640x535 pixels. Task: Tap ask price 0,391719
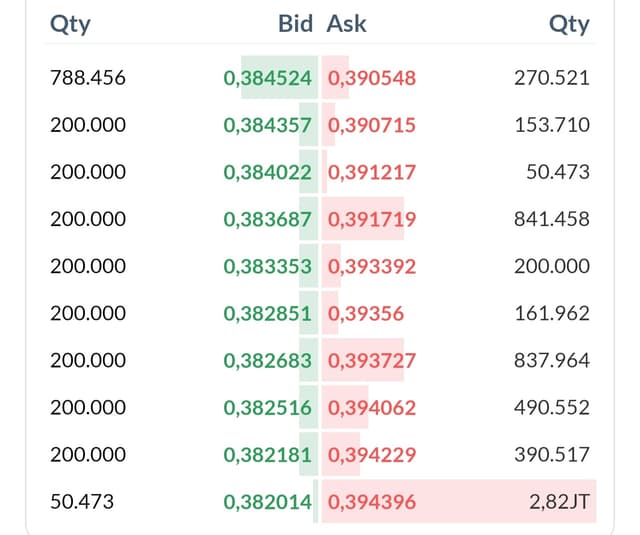[x=372, y=219]
